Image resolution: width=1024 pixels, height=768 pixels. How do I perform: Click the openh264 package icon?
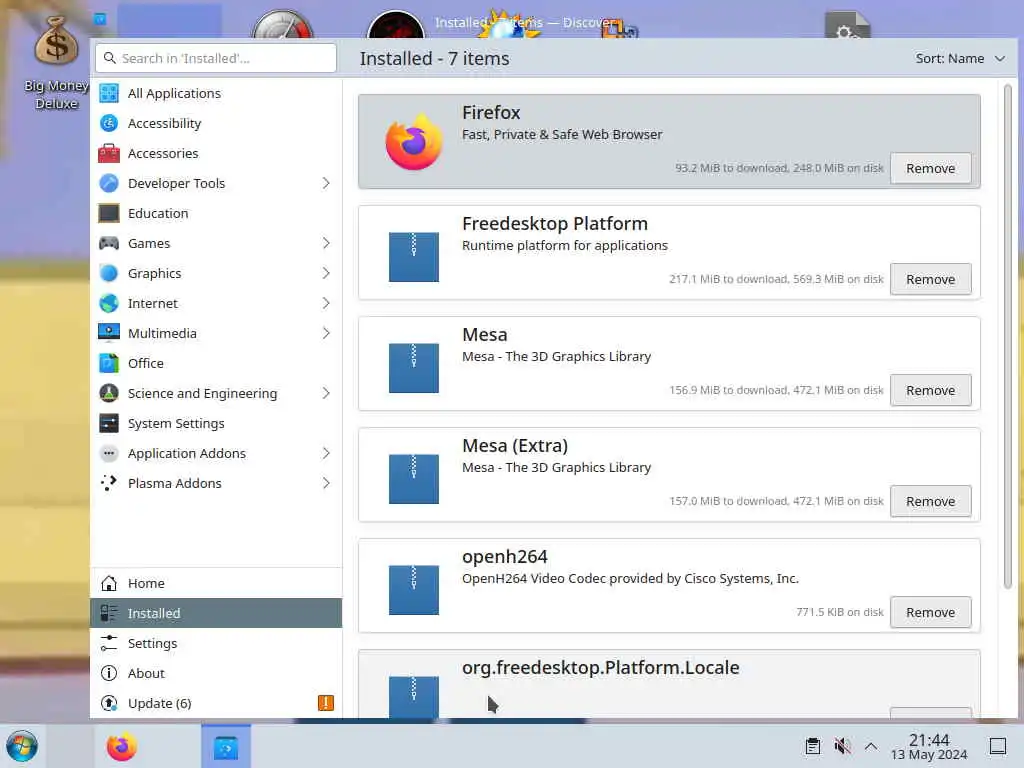pyautogui.click(x=413, y=590)
